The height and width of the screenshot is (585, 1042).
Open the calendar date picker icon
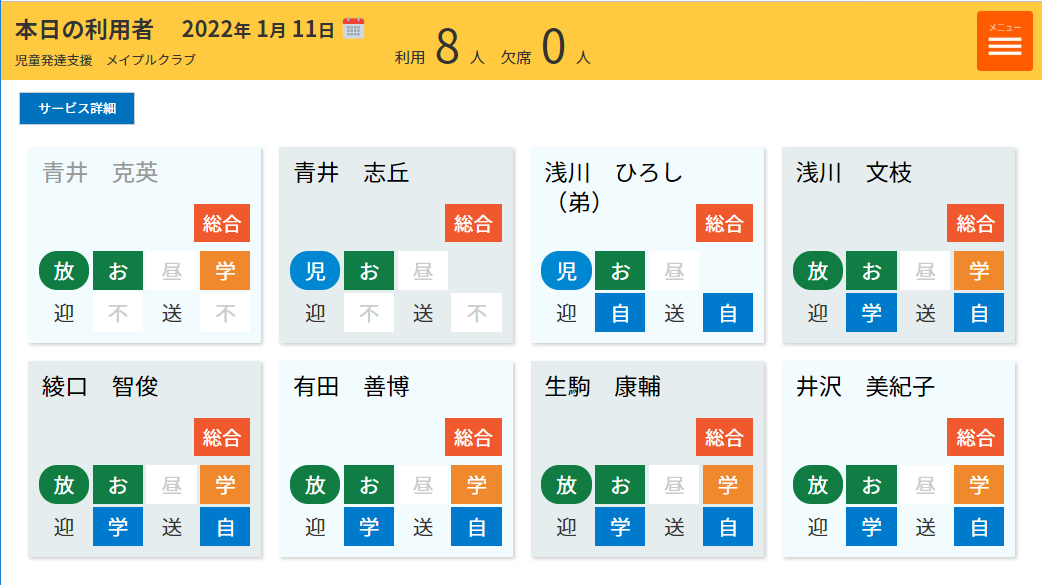point(353,29)
